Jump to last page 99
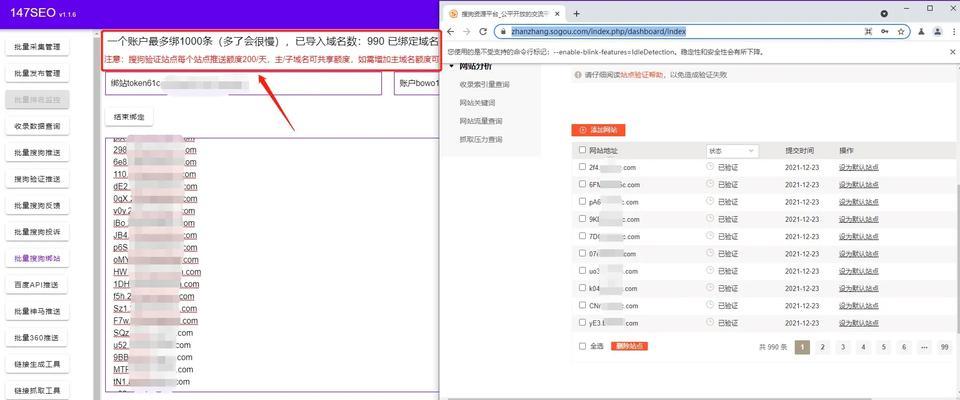The image size is (960, 400). [945, 347]
